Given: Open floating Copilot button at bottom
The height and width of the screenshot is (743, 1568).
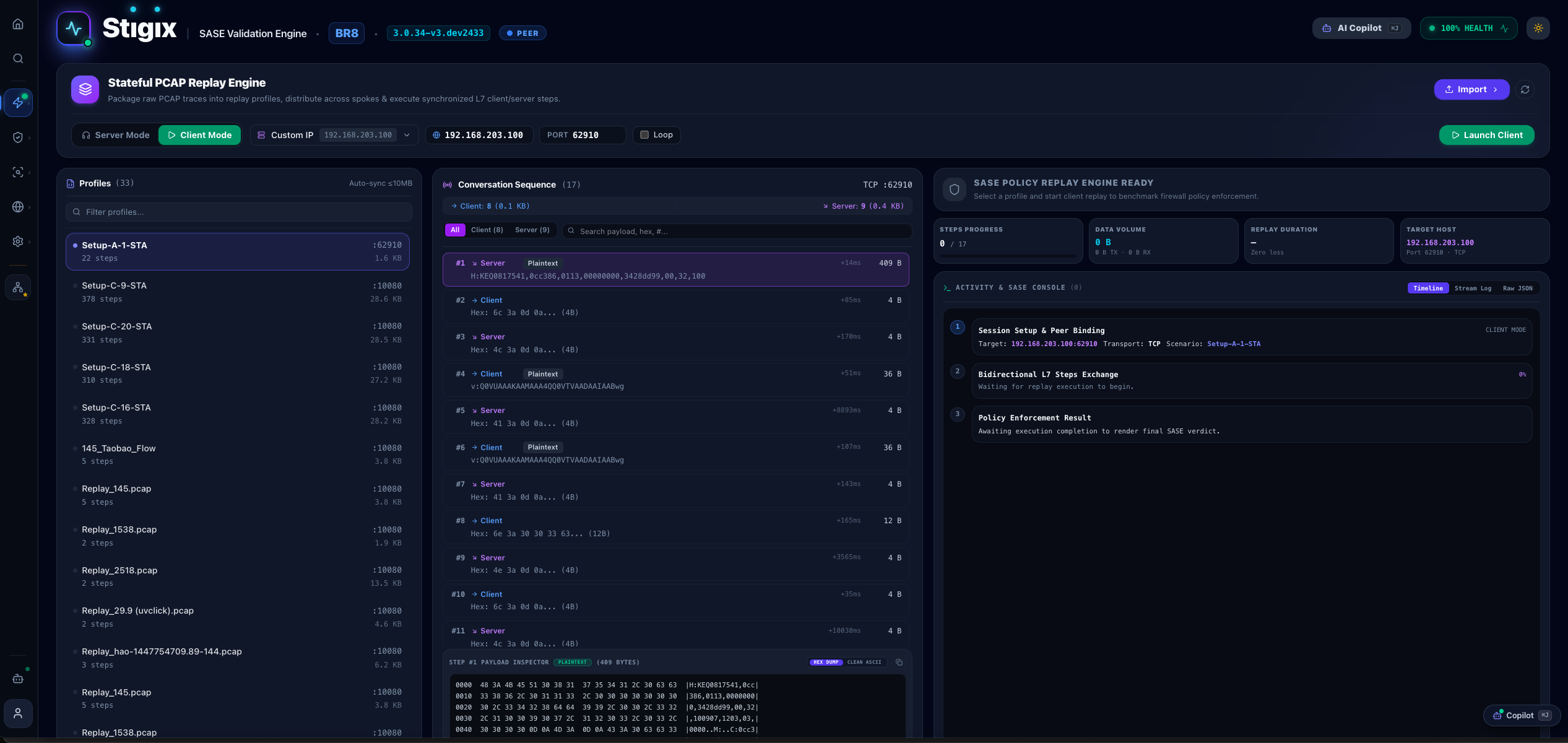Looking at the screenshot, I should pos(1522,716).
